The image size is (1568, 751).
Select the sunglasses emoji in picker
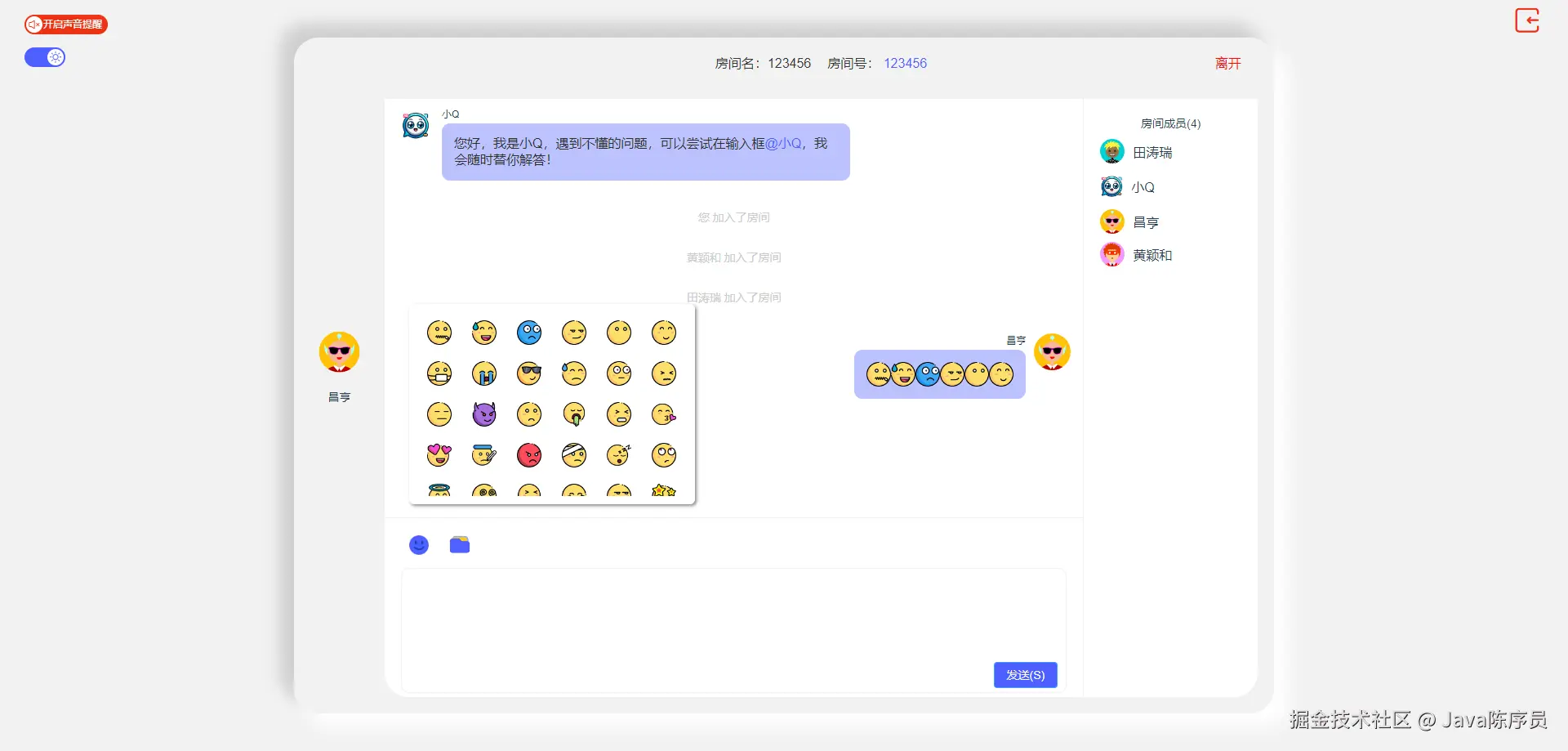point(529,373)
